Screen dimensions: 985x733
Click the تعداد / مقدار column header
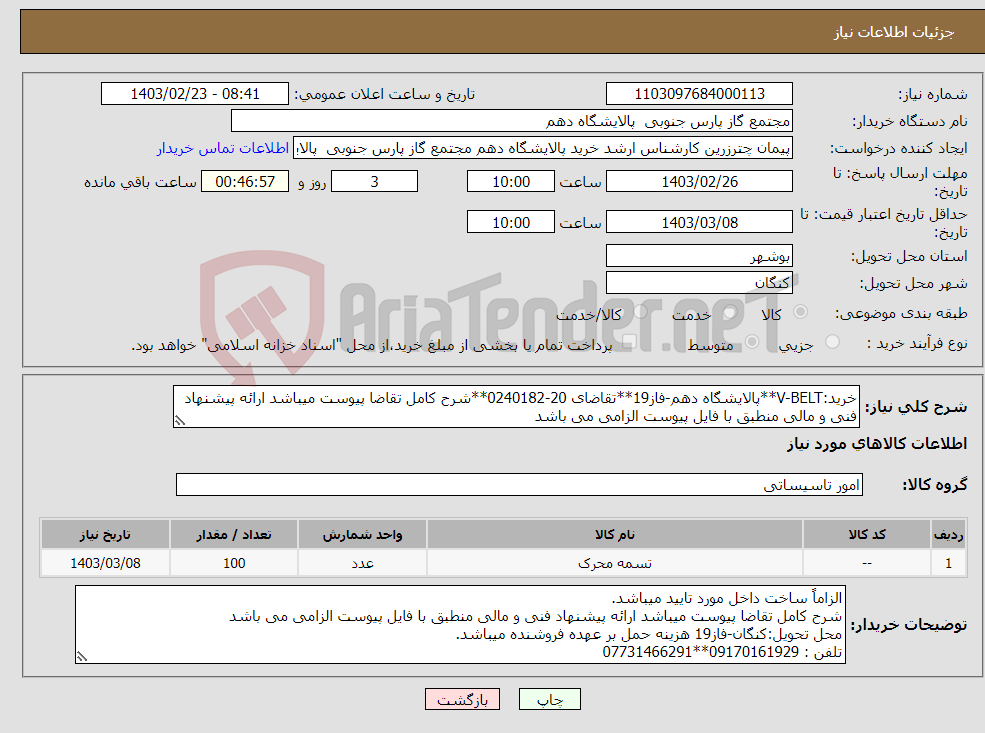click(234, 535)
